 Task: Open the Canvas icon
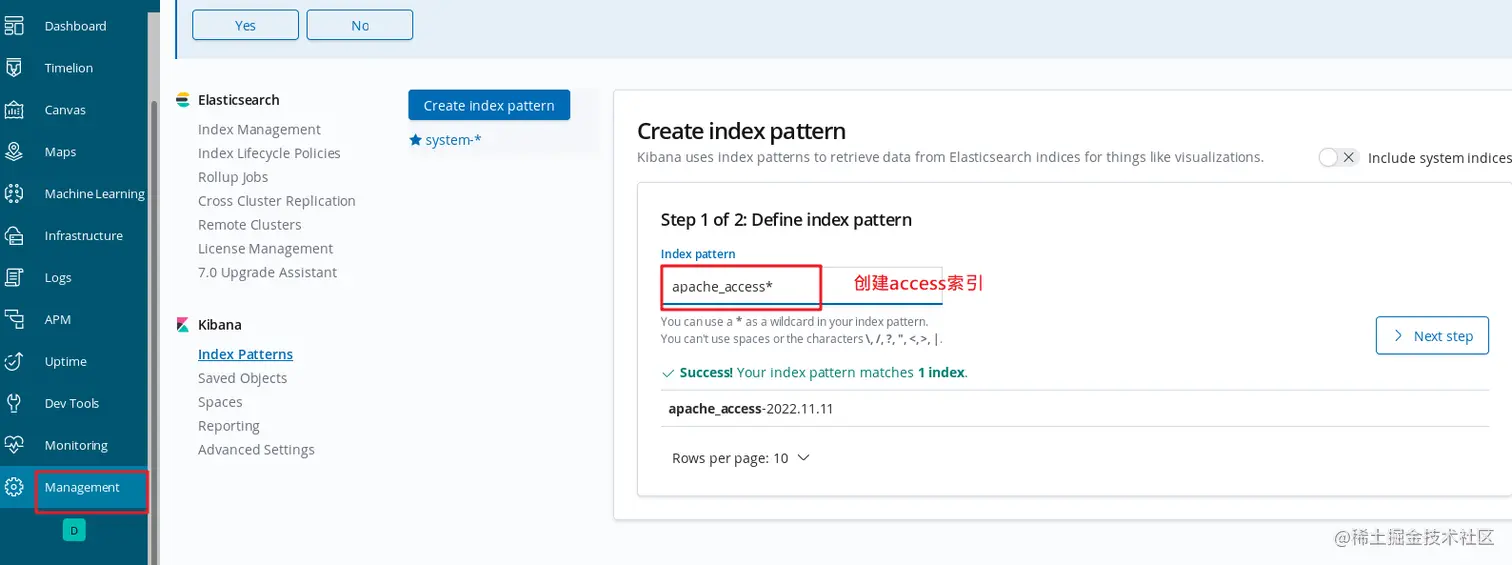pyautogui.click(x=14, y=110)
